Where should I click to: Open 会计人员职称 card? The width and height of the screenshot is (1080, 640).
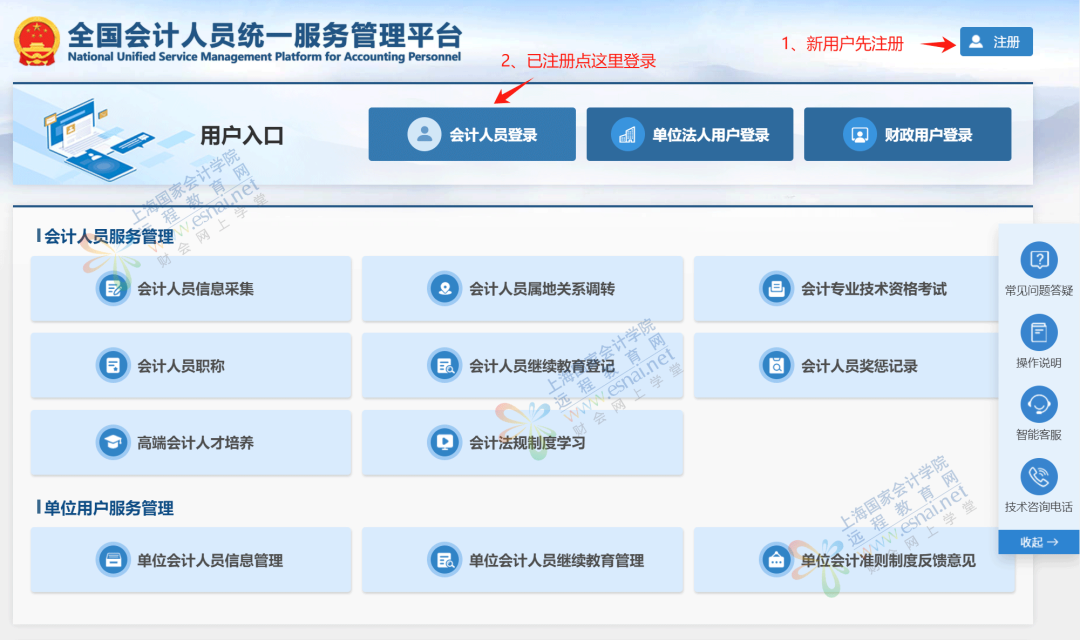(x=191, y=366)
